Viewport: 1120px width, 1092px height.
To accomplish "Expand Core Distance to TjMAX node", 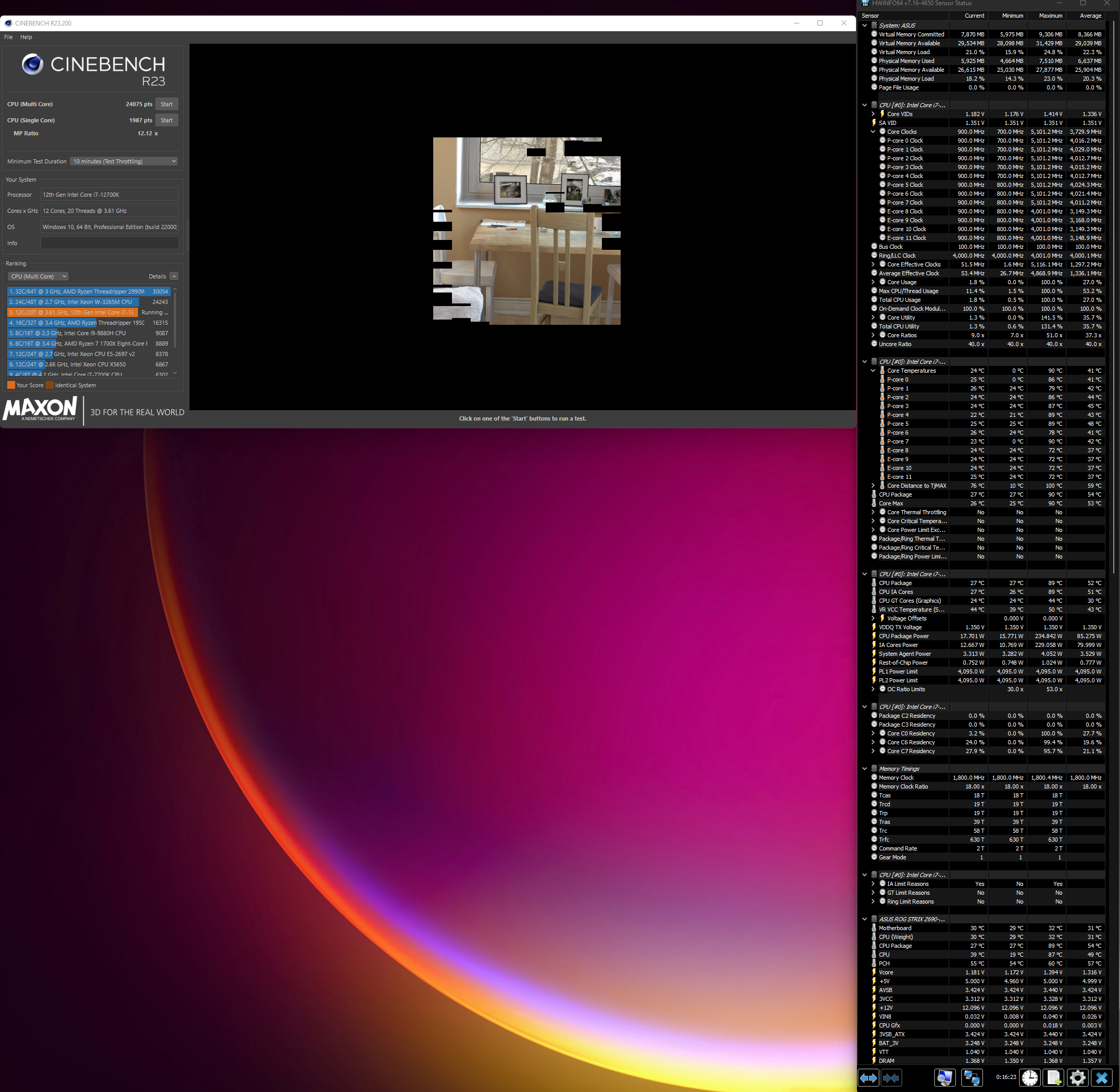I will pyautogui.click(x=873, y=485).
